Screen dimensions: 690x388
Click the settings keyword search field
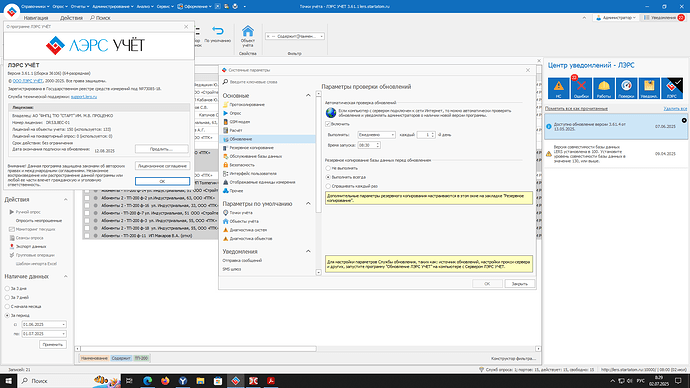click(x=268, y=82)
